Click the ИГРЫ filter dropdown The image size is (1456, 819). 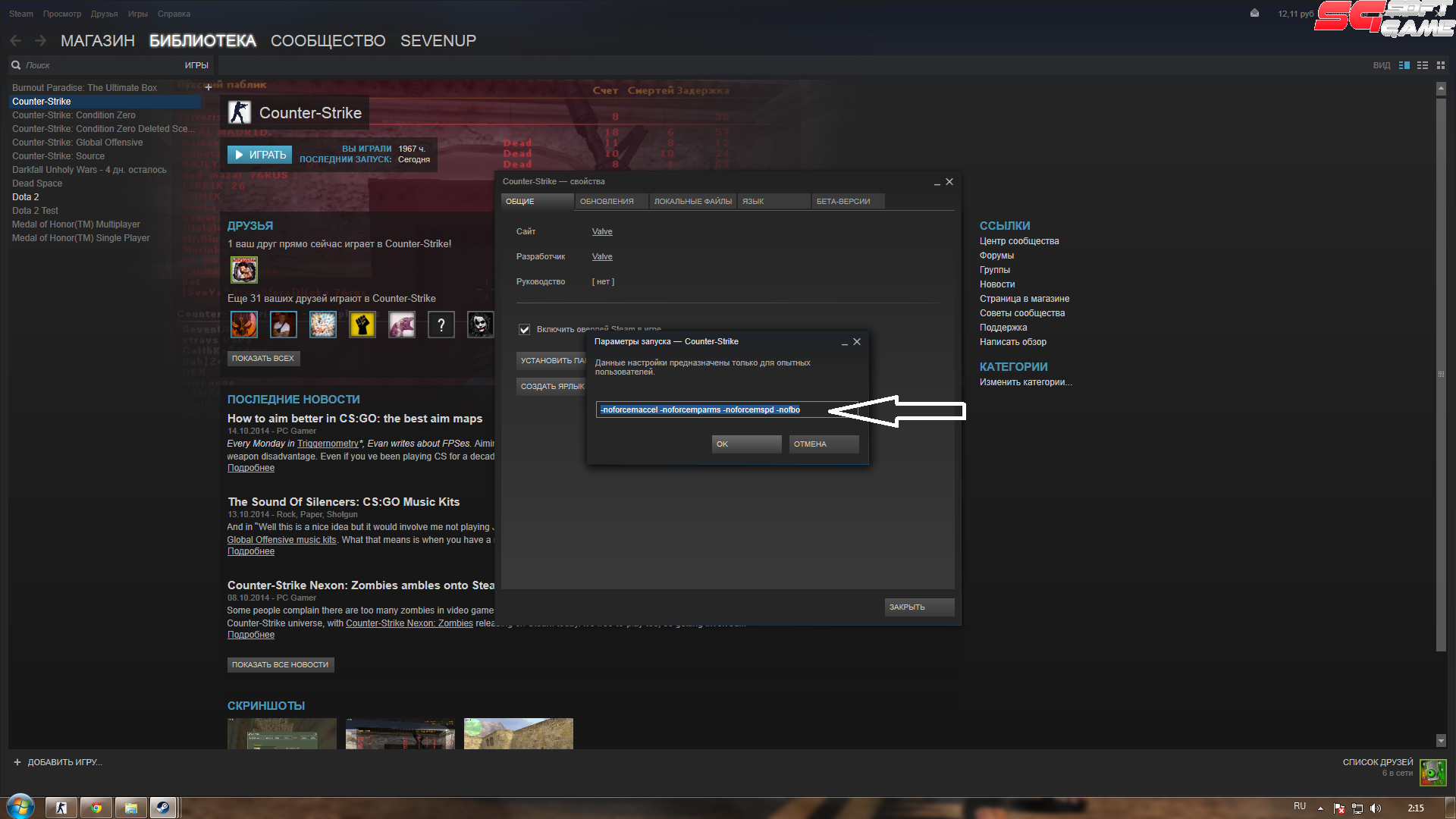tap(196, 65)
